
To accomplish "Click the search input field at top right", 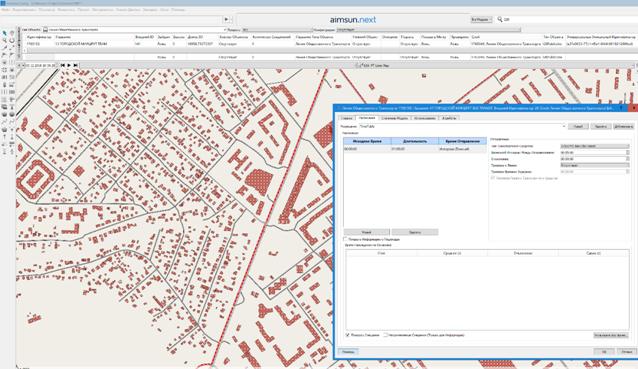I will 570,19.
